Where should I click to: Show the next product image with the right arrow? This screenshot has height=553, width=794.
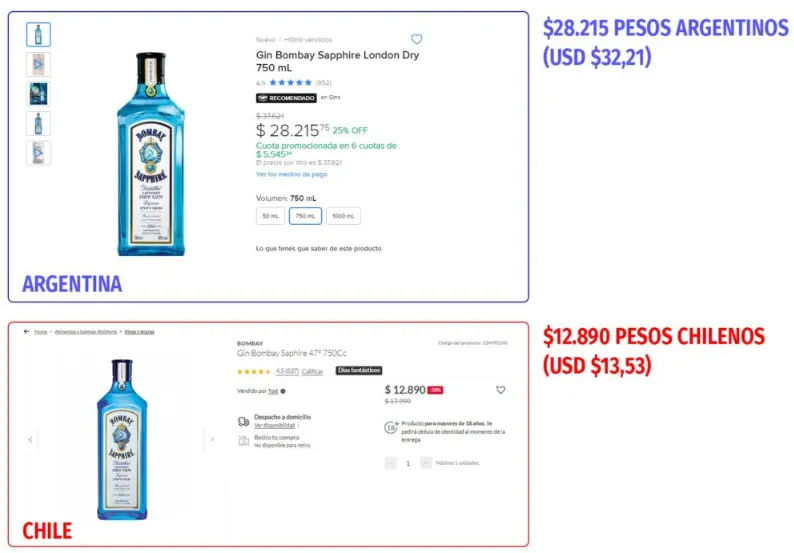[211, 439]
